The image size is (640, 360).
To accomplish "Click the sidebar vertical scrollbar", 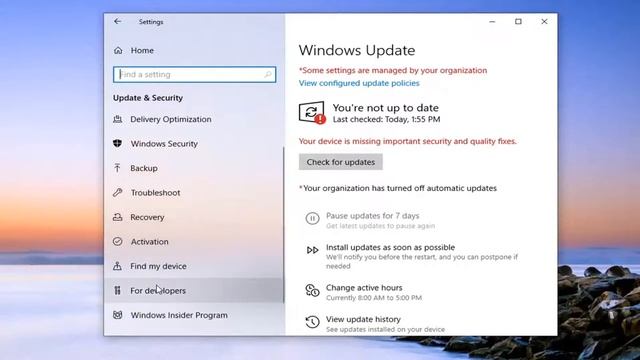I will tap(284, 224).
